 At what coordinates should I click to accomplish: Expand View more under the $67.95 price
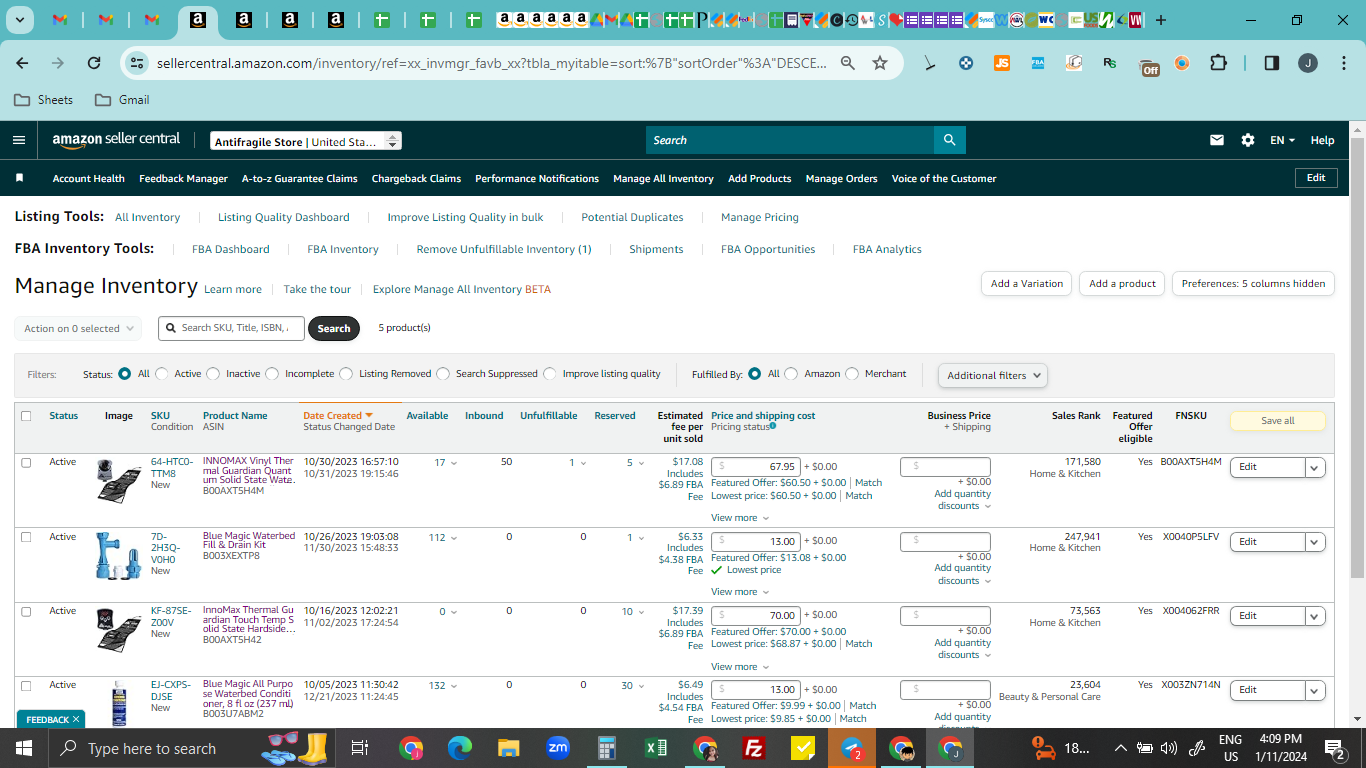740,518
